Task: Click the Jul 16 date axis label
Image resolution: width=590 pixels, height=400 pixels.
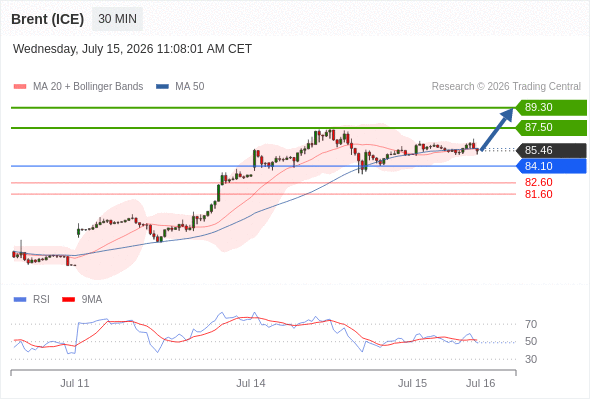Action: click(481, 383)
